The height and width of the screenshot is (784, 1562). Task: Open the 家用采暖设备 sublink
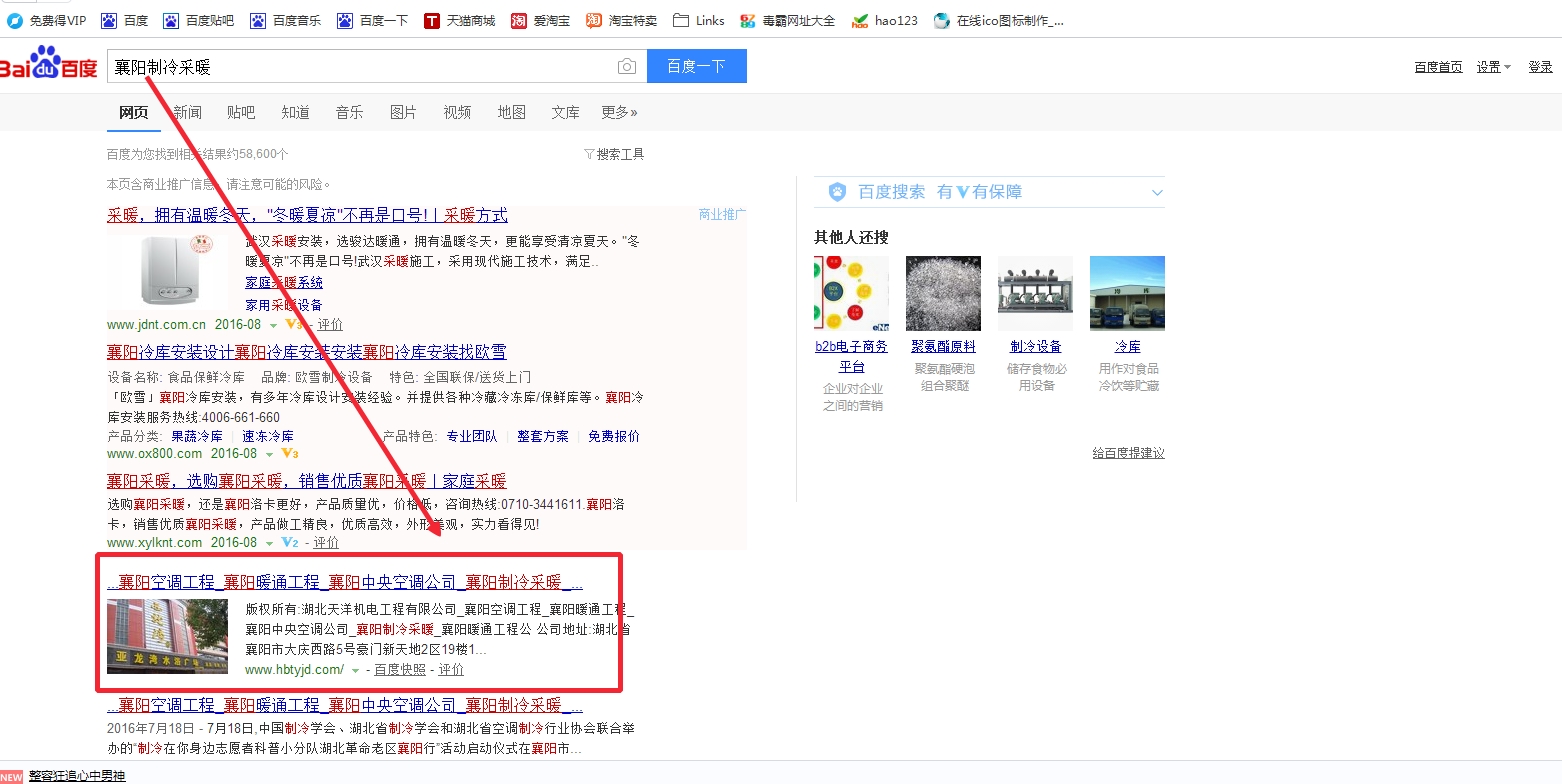[284, 305]
